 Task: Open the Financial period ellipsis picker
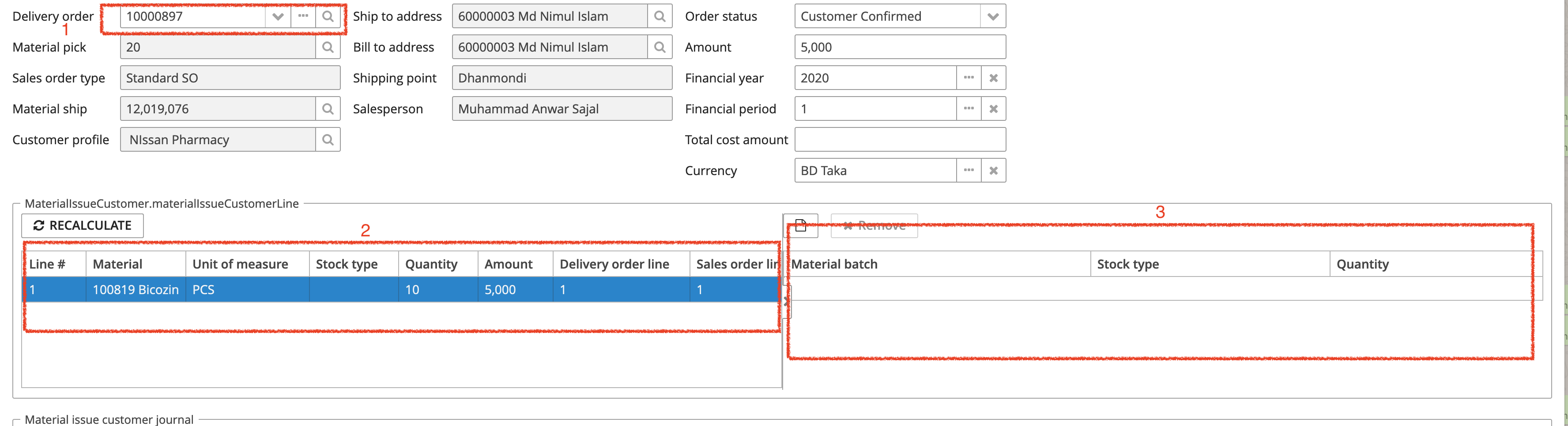click(x=969, y=109)
